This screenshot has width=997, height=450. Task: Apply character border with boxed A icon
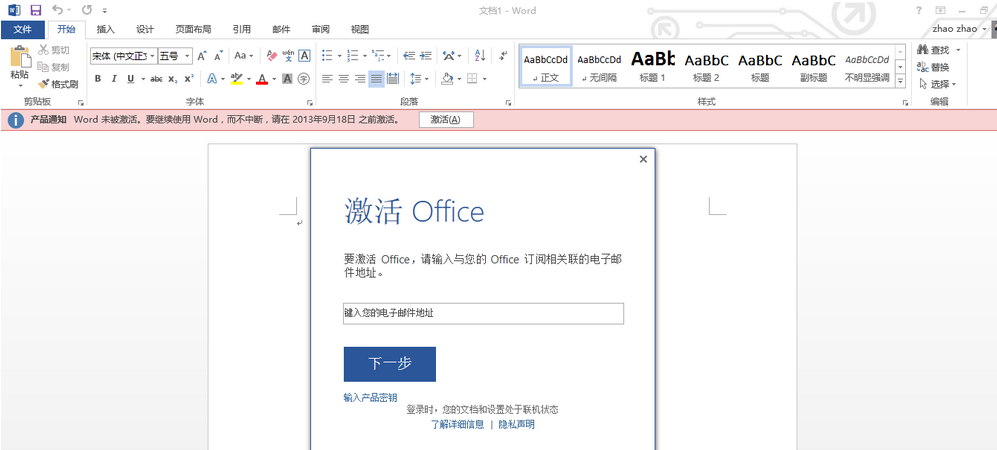305,56
